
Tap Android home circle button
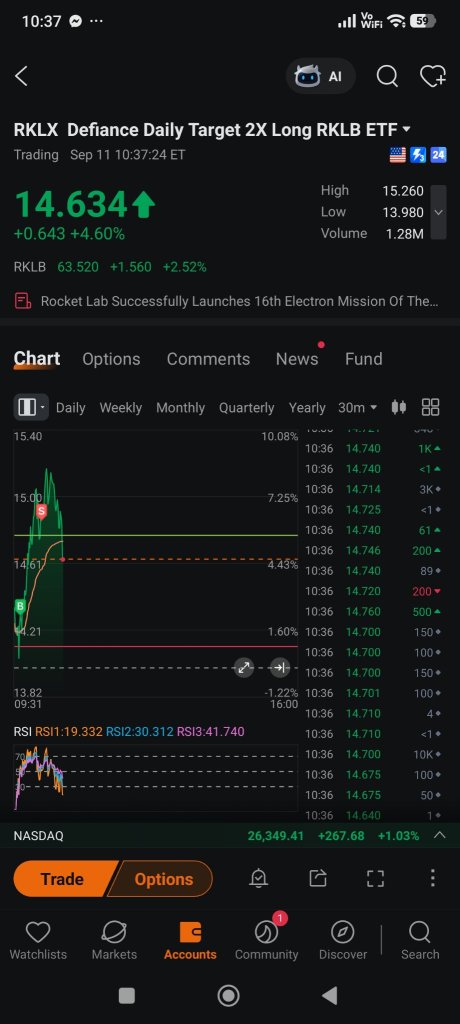coord(229,995)
